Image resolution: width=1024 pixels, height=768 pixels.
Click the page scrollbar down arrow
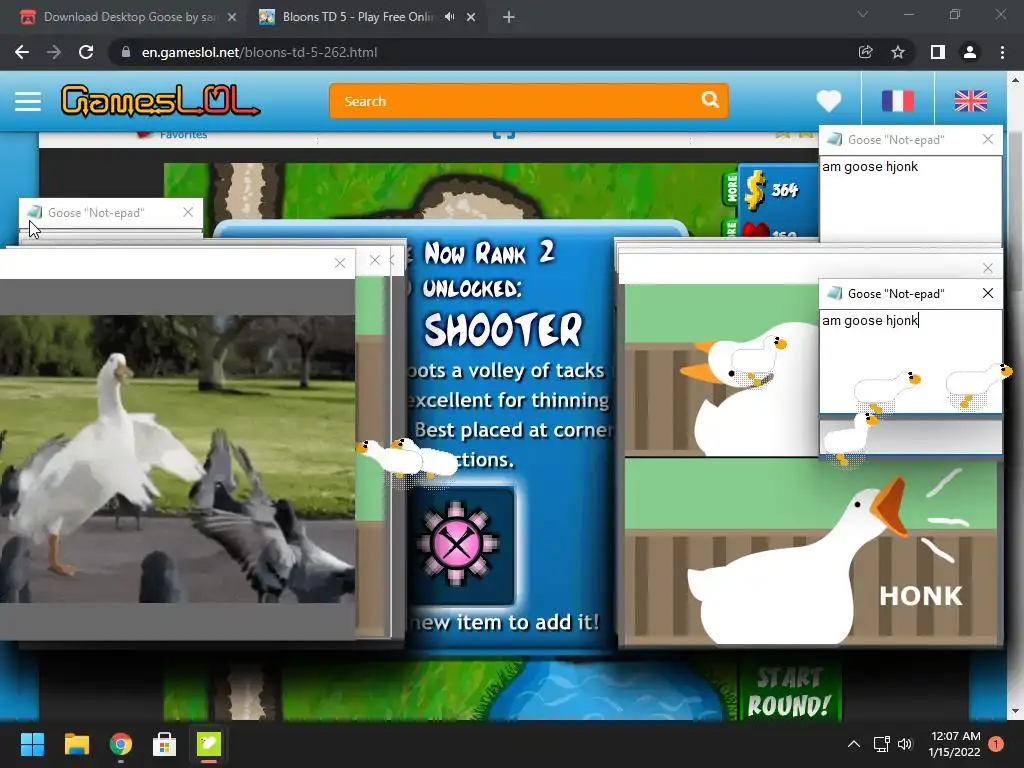coord(1015,712)
